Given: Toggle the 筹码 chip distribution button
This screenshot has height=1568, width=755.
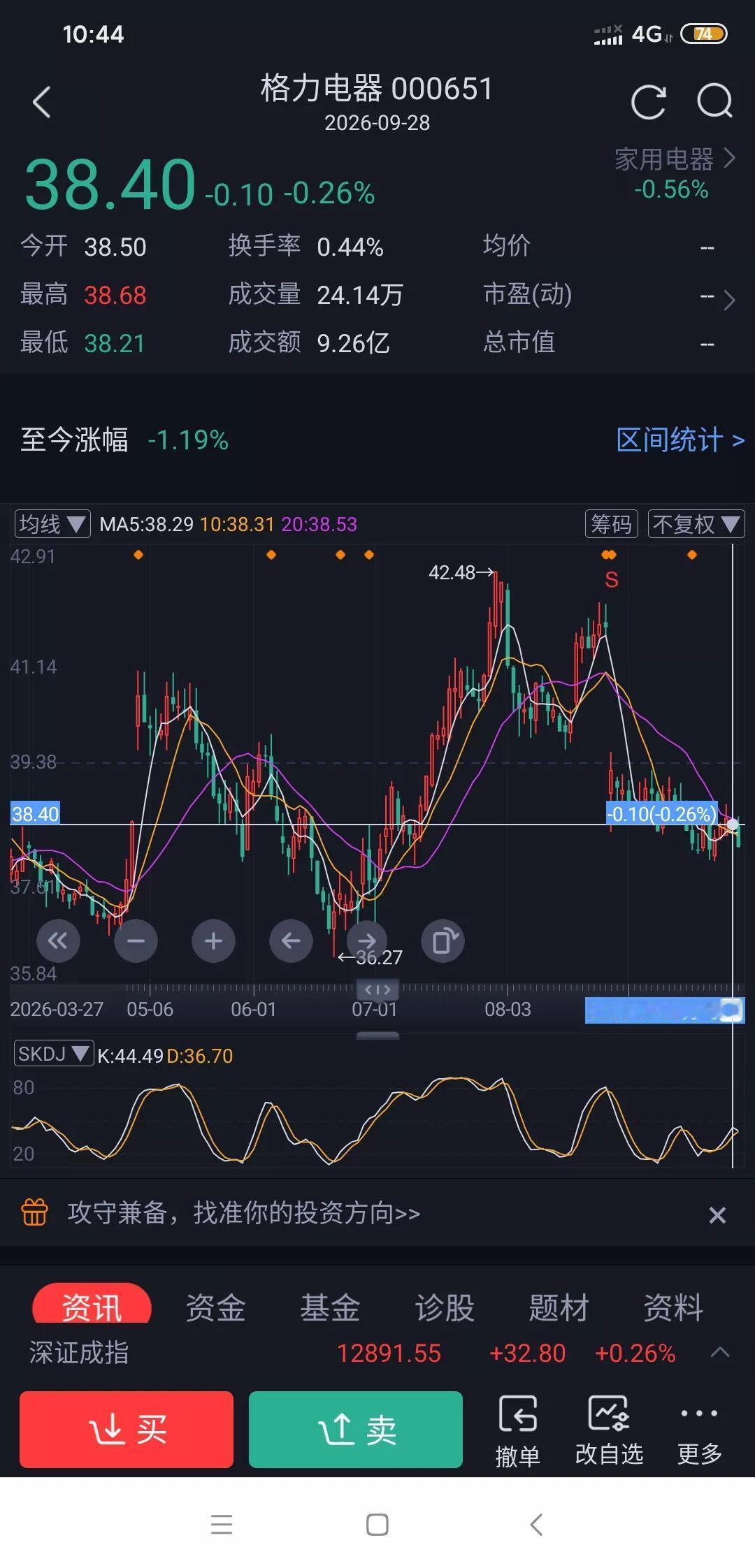Looking at the screenshot, I should [x=612, y=524].
